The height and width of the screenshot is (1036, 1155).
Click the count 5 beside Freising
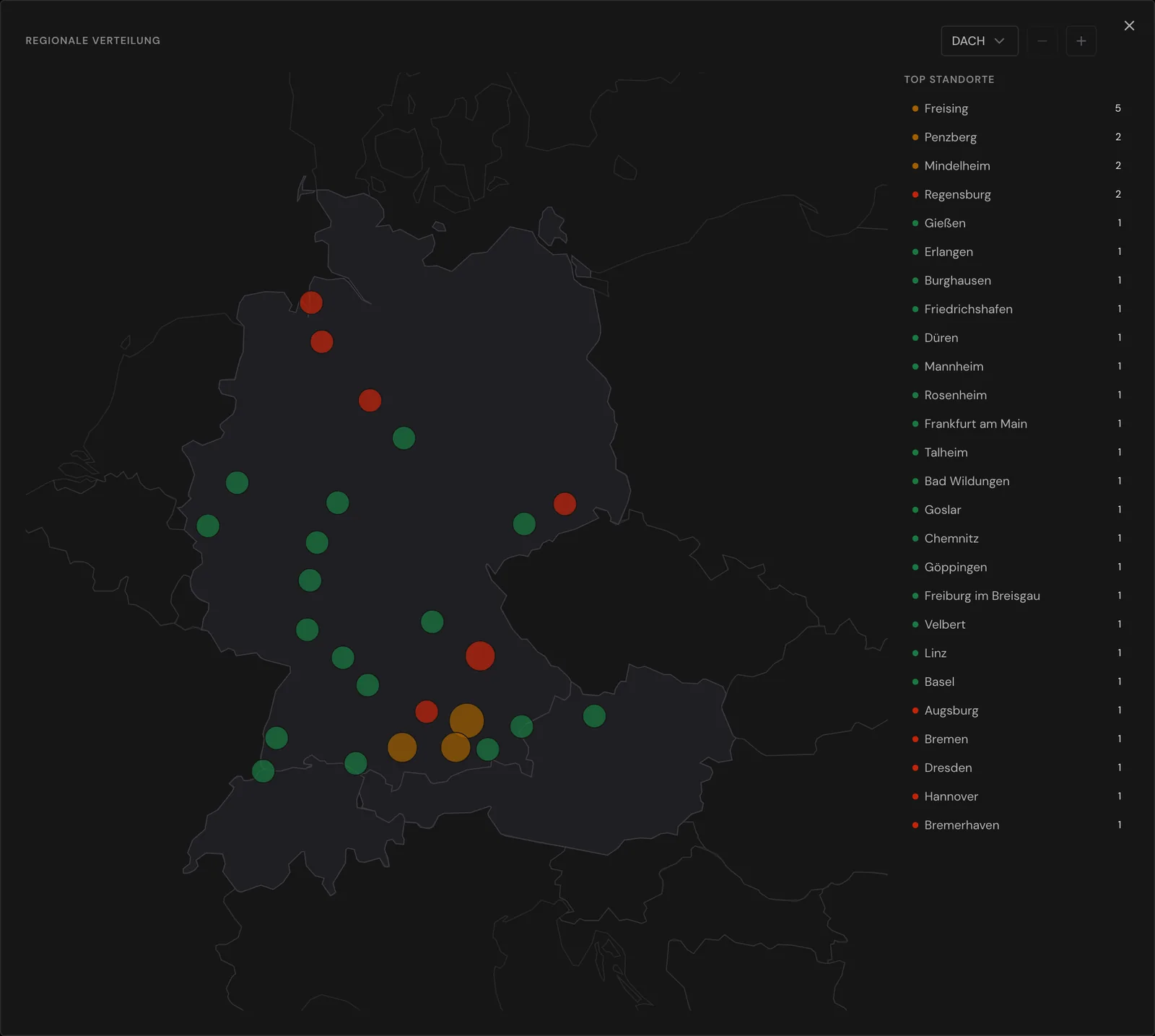tap(1118, 108)
